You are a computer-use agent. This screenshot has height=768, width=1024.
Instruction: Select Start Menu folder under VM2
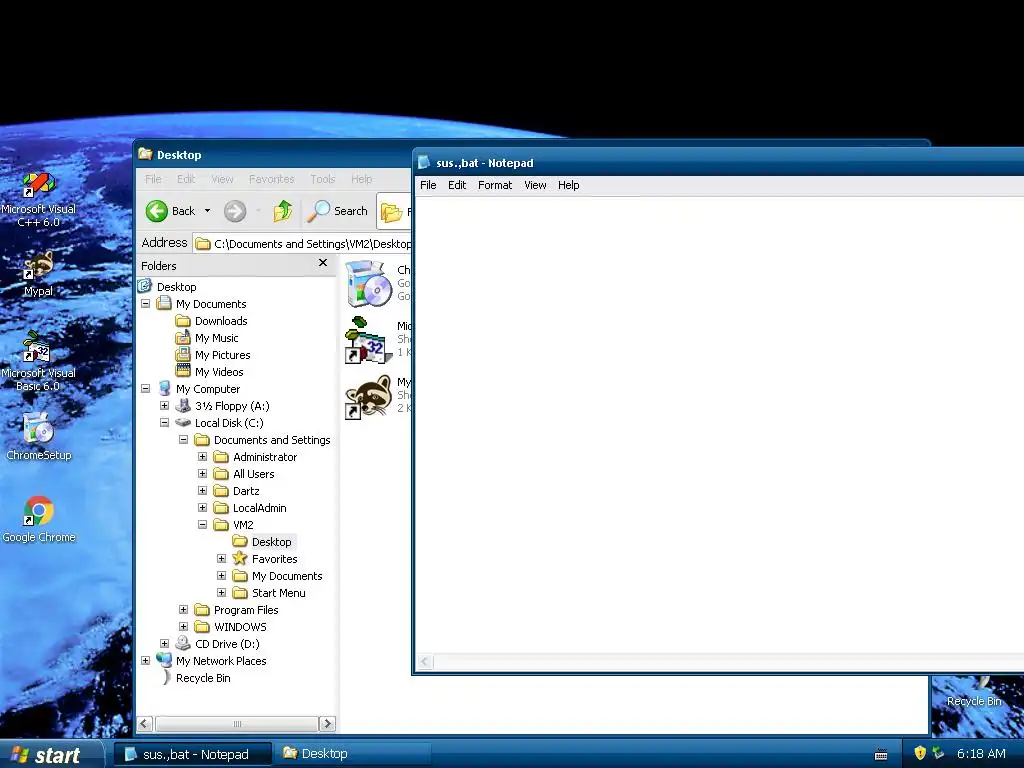click(x=269, y=592)
